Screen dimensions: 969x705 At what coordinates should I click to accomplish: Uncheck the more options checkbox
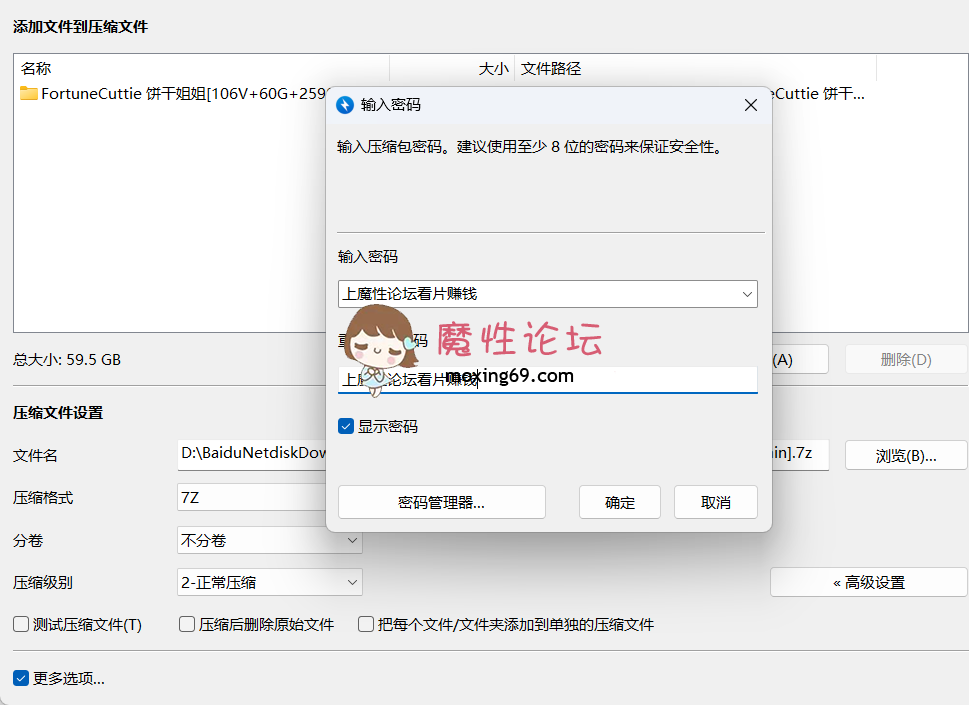21,679
